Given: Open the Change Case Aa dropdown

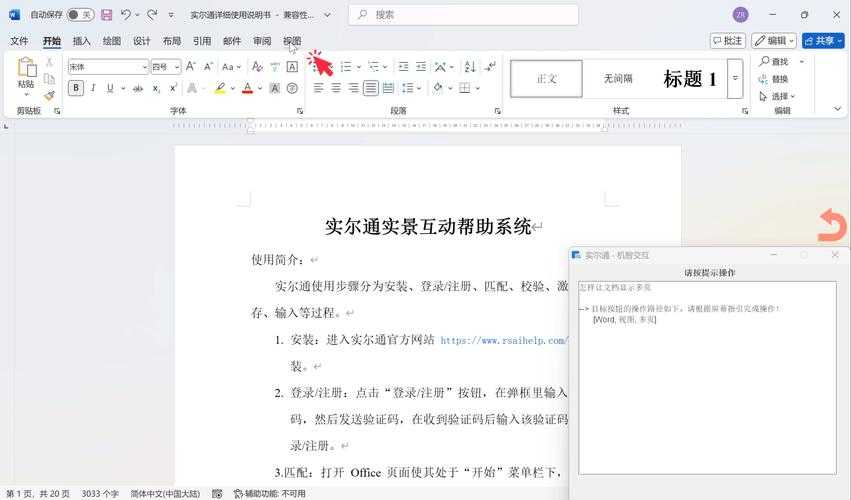Looking at the screenshot, I should pyautogui.click(x=231, y=67).
